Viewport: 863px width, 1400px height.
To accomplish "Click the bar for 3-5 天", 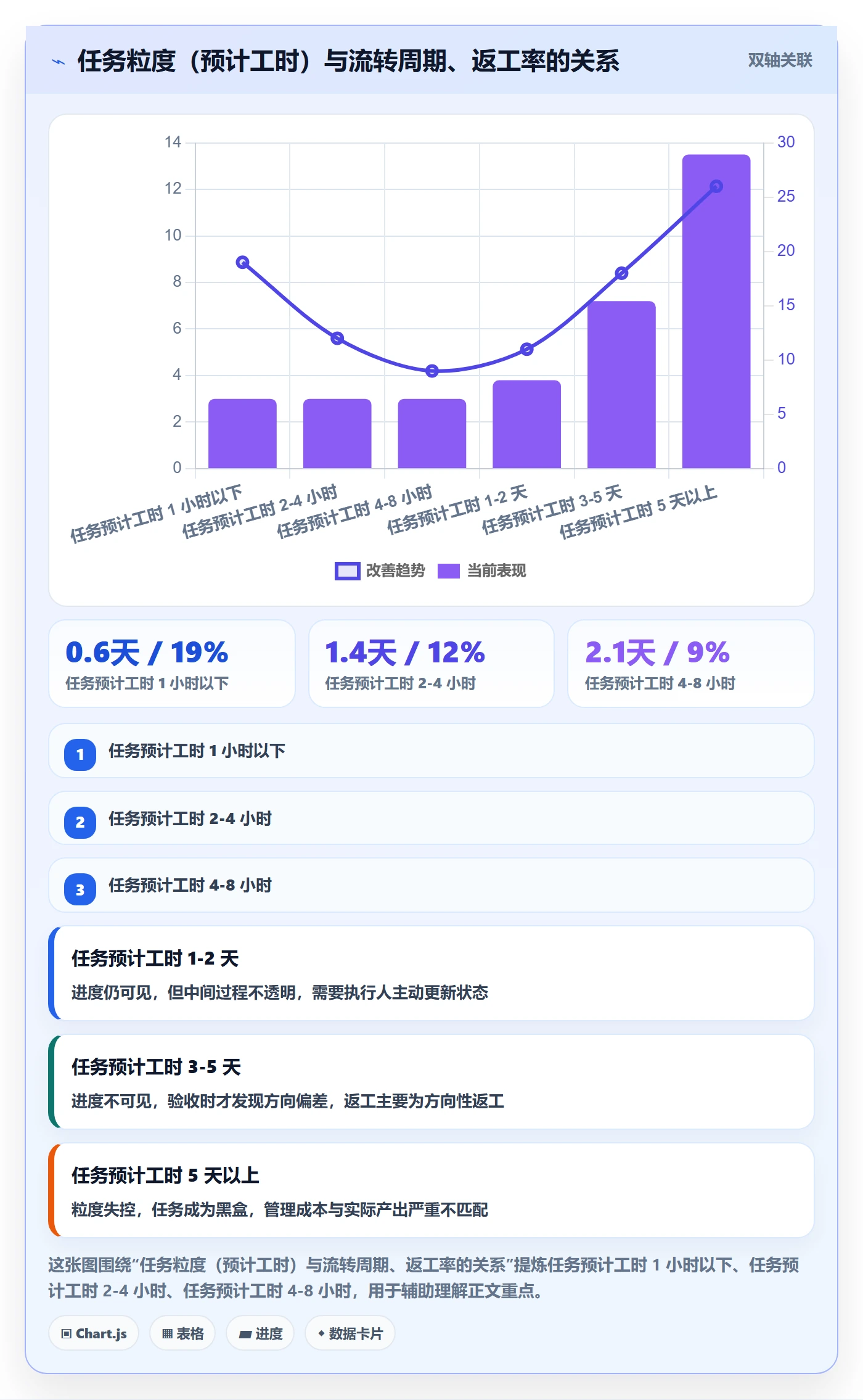I will pyautogui.click(x=621, y=385).
